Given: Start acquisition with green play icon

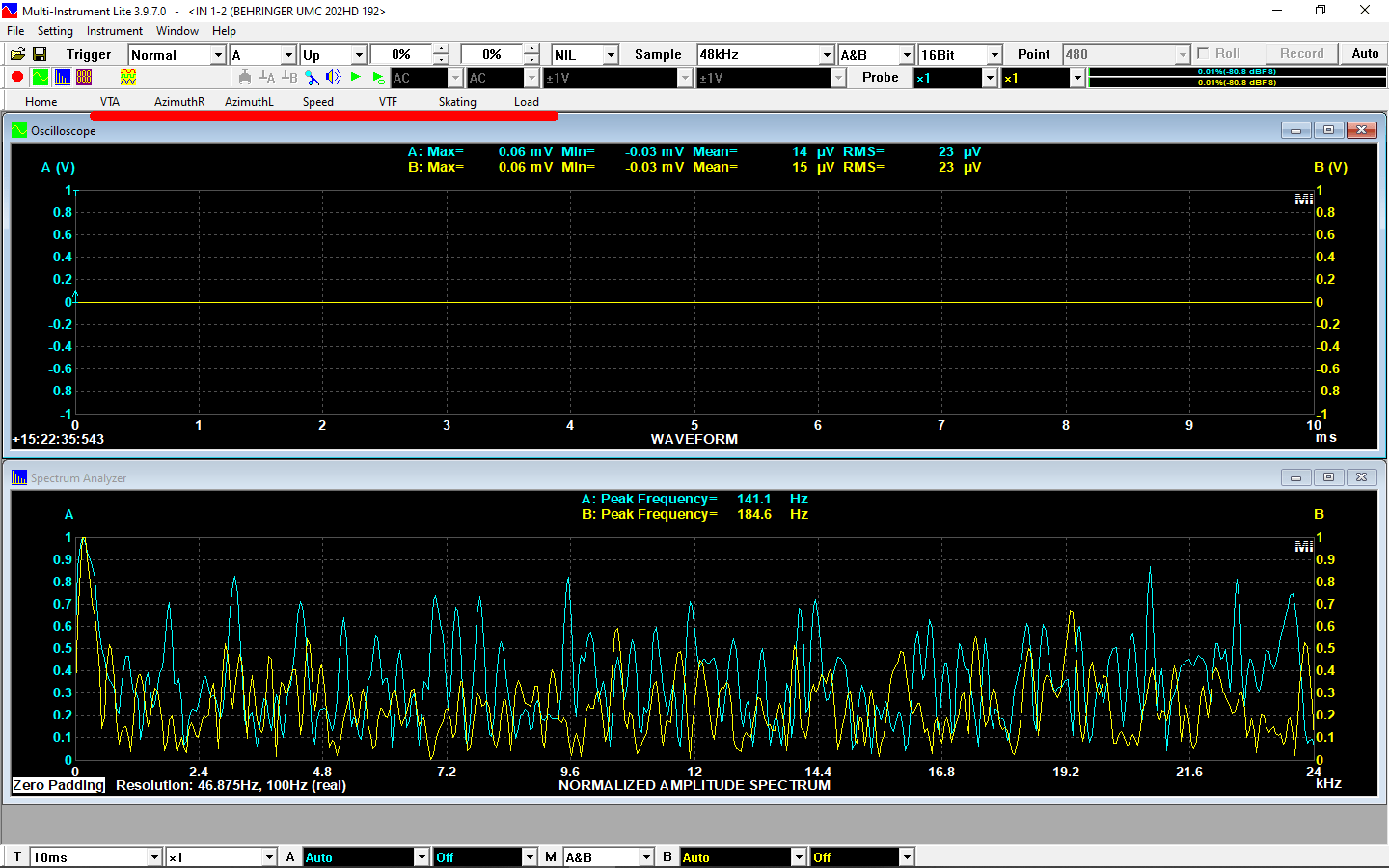Looking at the screenshot, I should (x=356, y=77).
